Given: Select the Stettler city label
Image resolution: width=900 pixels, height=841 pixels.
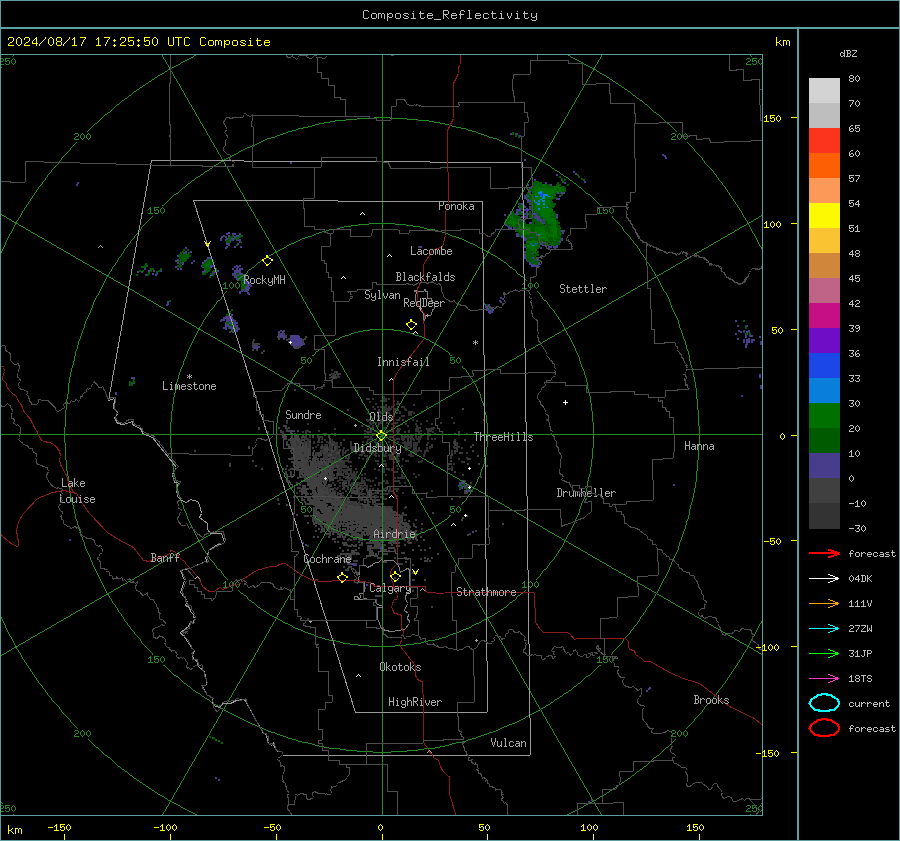Looking at the screenshot, I should click(x=583, y=289).
